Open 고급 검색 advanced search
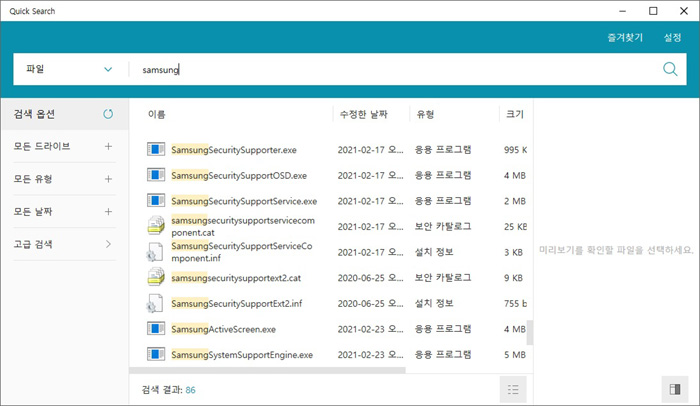 (x=64, y=244)
